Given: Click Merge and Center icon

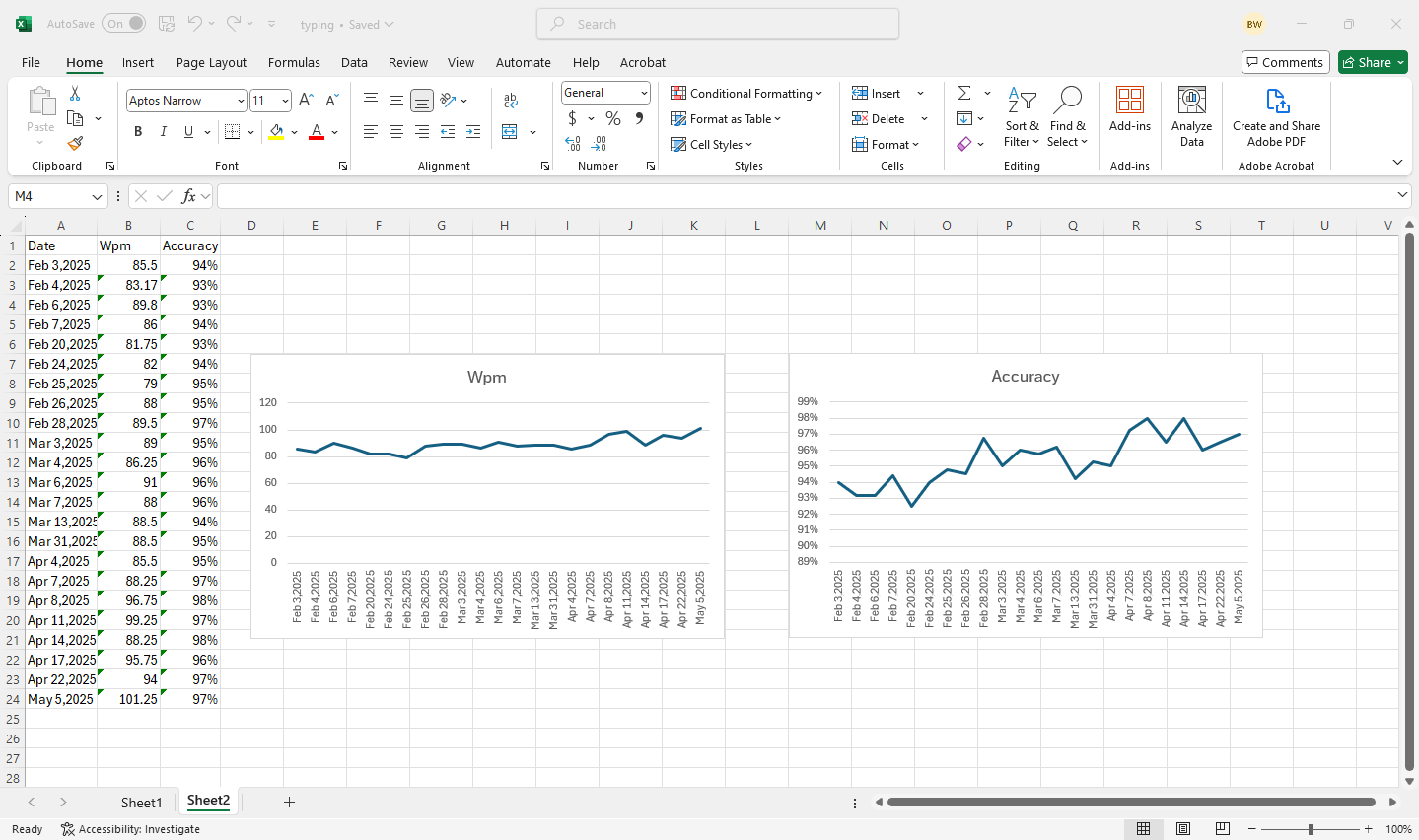Looking at the screenshot, I should click(510, 131).
